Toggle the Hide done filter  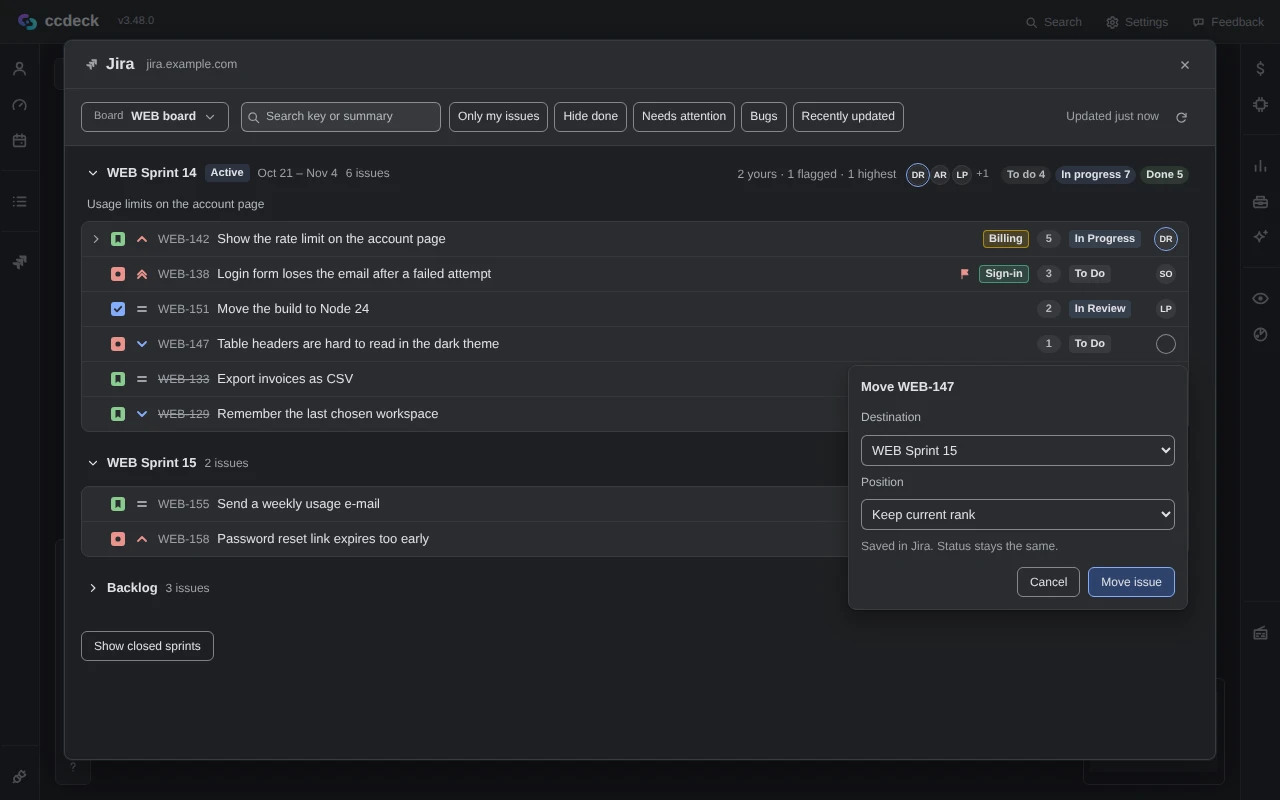tap(590, 117)
